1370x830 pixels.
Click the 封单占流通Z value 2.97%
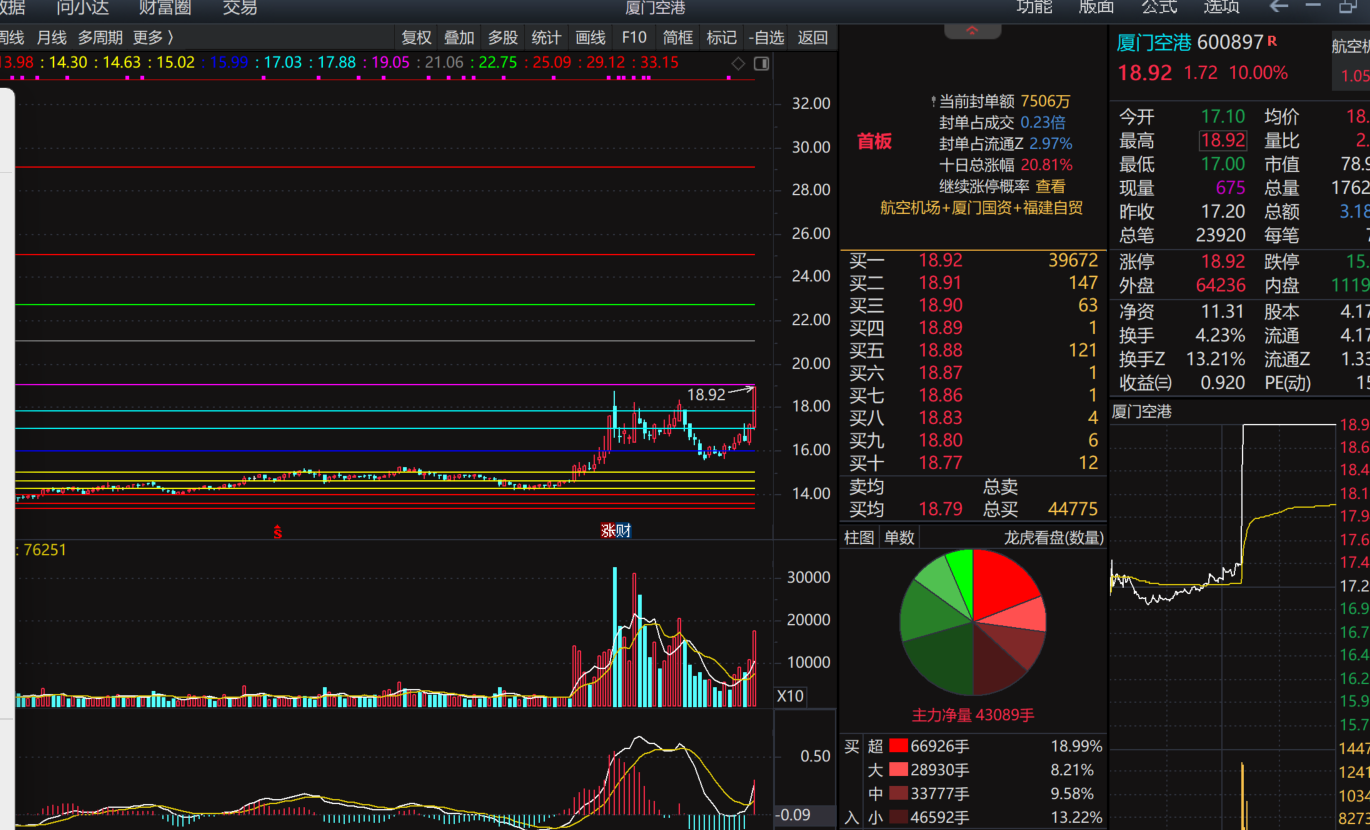coord(1050,144)
